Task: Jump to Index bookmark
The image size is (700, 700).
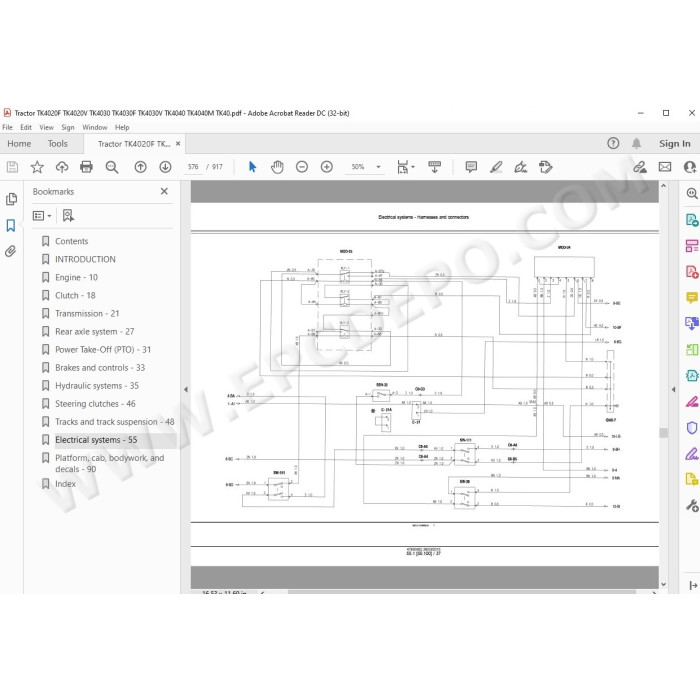Action: [x=65, y=484]
